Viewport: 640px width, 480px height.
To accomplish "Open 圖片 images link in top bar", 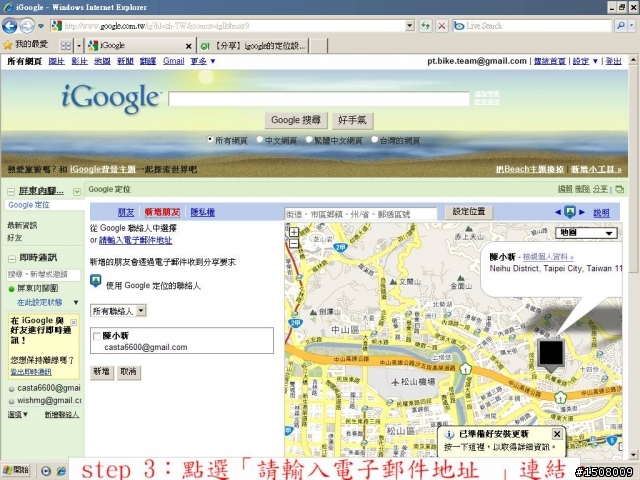I will 56,61.
